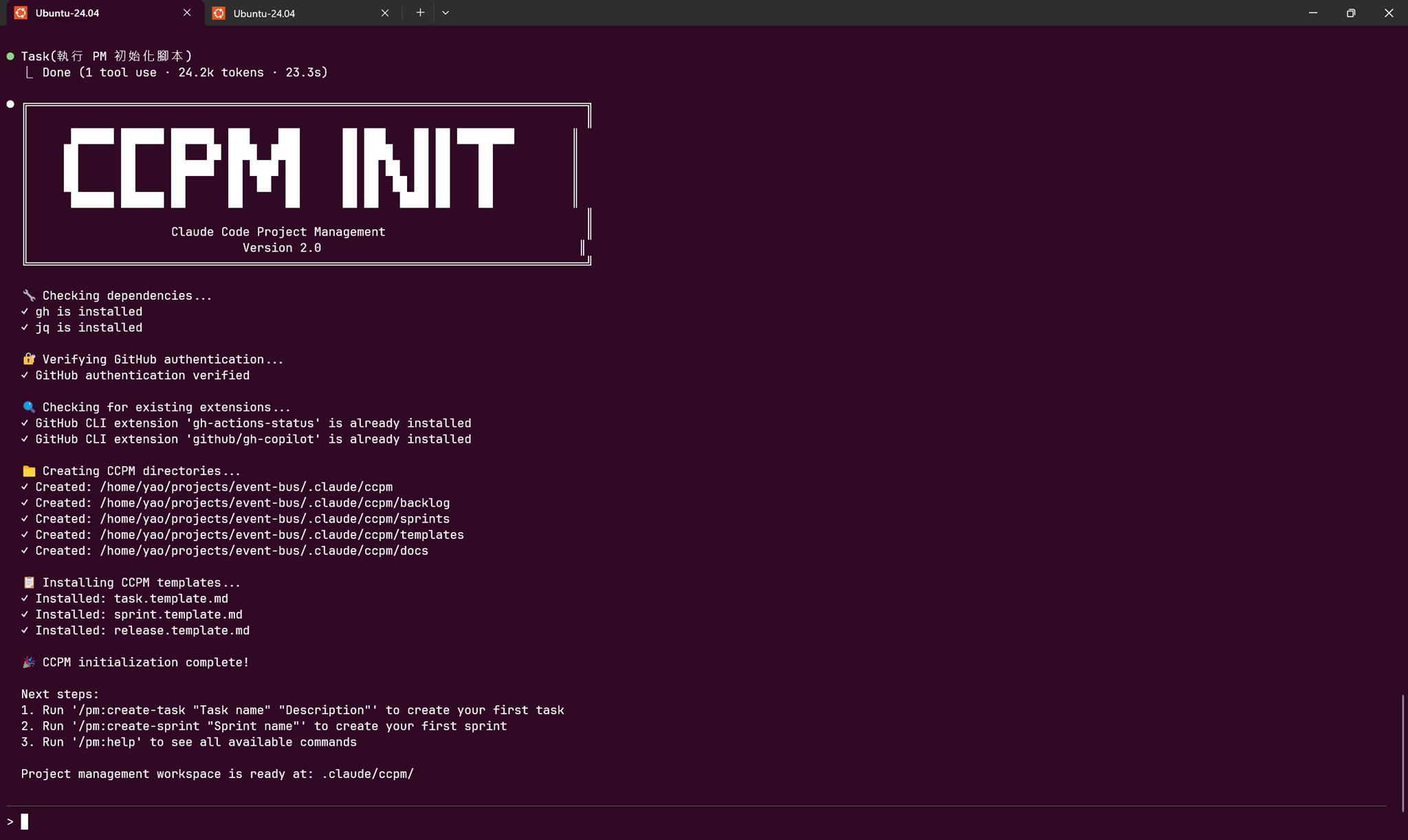The image size is (1408, 840).
Task: Click step 1 '/pm:create-task' command line
Action: (x=292, y=710)
